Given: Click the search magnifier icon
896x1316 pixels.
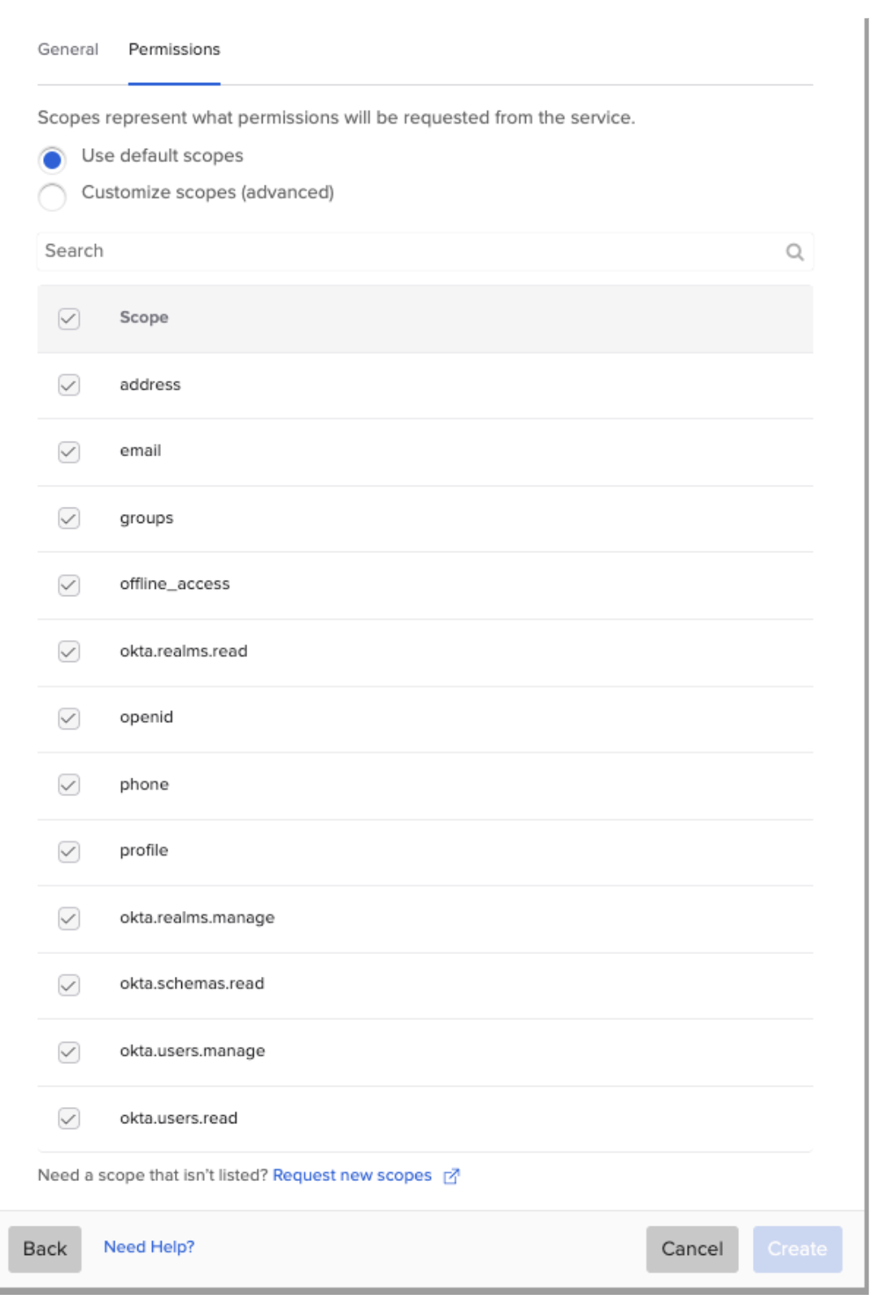Looking at the screenshot, I should click(x=794, y=252).
